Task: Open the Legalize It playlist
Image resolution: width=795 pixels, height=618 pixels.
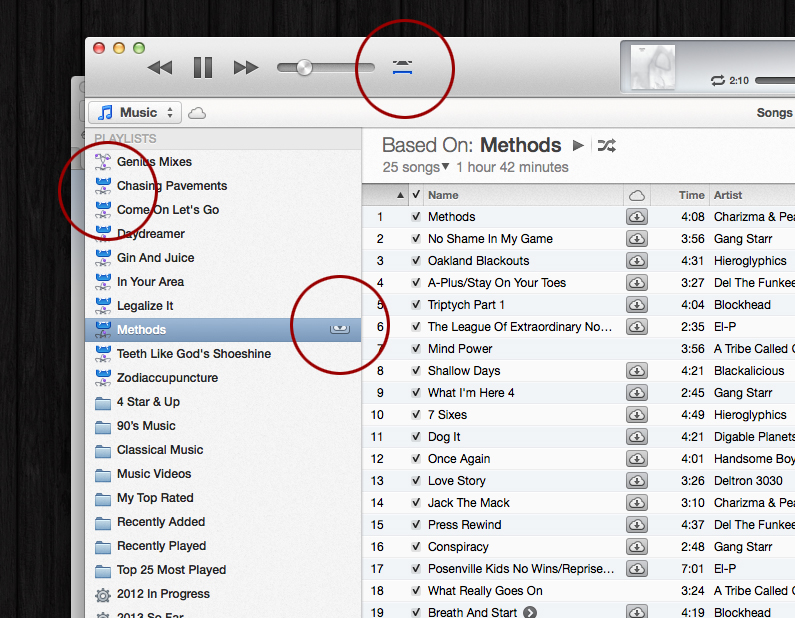Action: [x=223, y=306]
